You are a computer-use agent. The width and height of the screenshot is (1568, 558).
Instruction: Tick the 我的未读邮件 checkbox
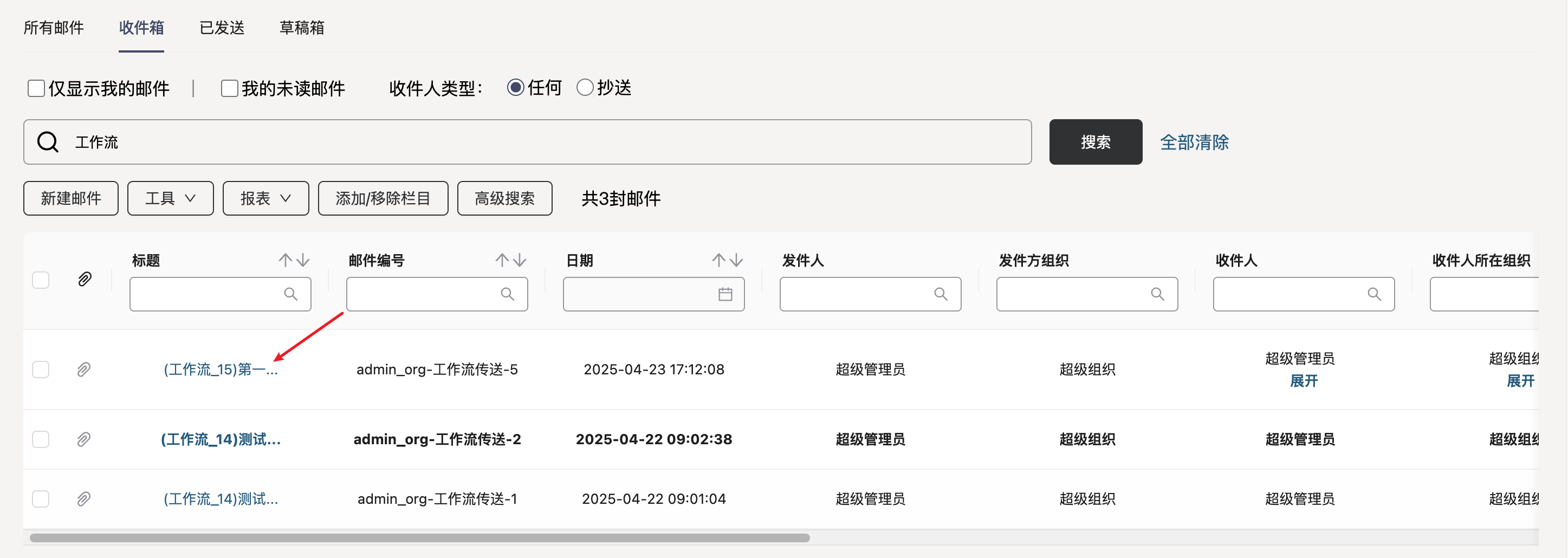230,88
